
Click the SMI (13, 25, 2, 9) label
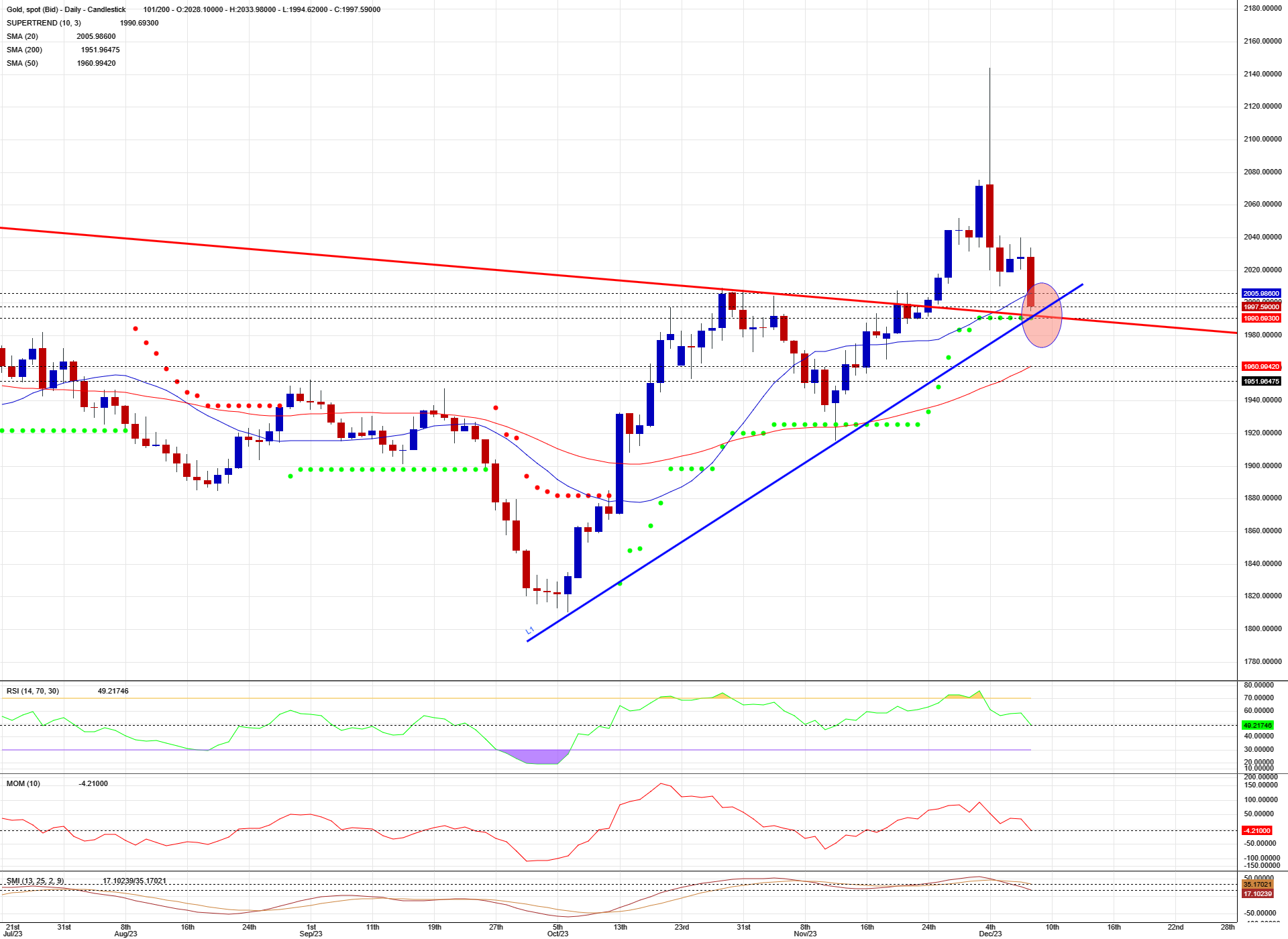tap(35, 881)
